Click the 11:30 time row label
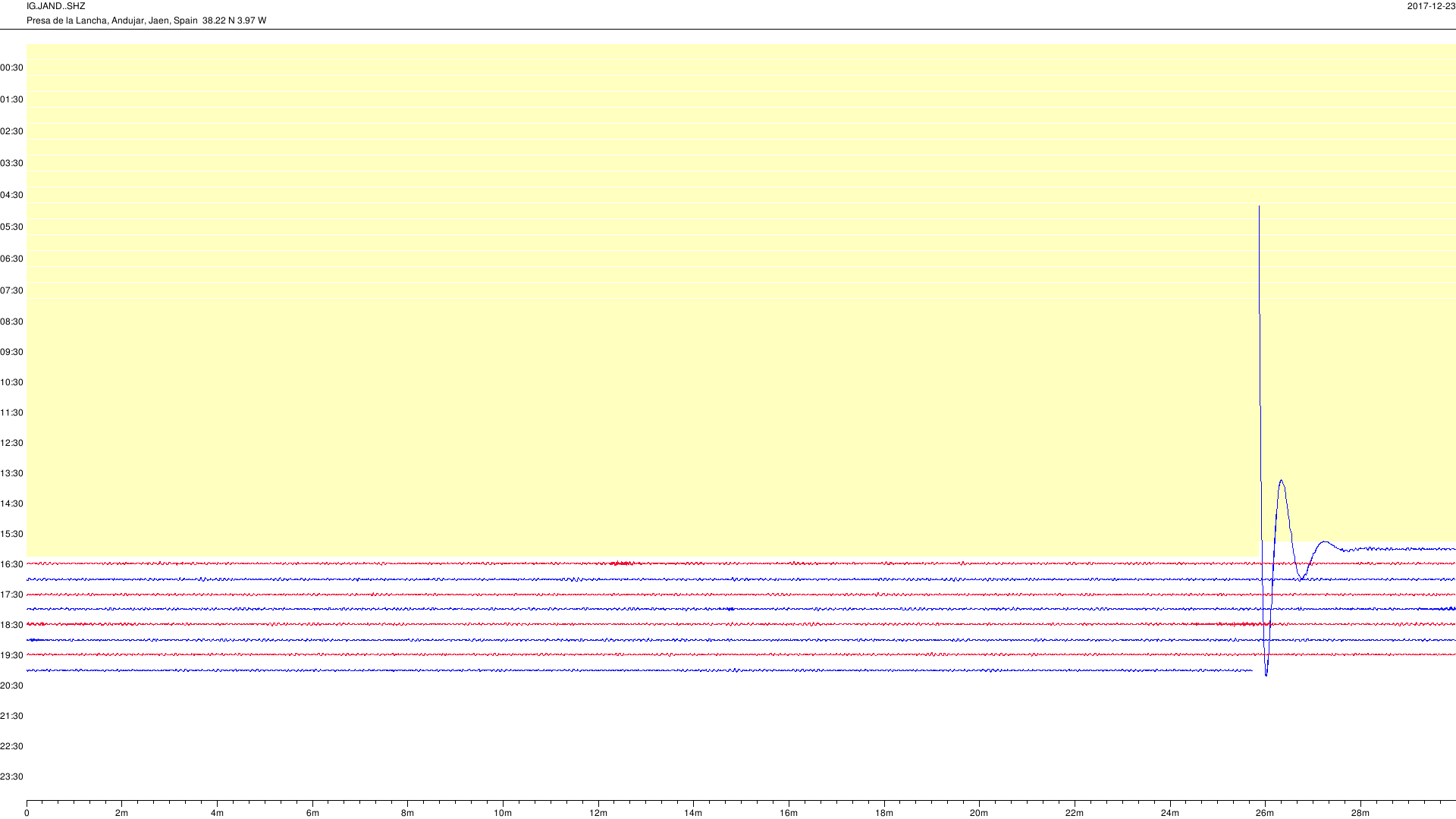1456x819 pixels. 11,413
